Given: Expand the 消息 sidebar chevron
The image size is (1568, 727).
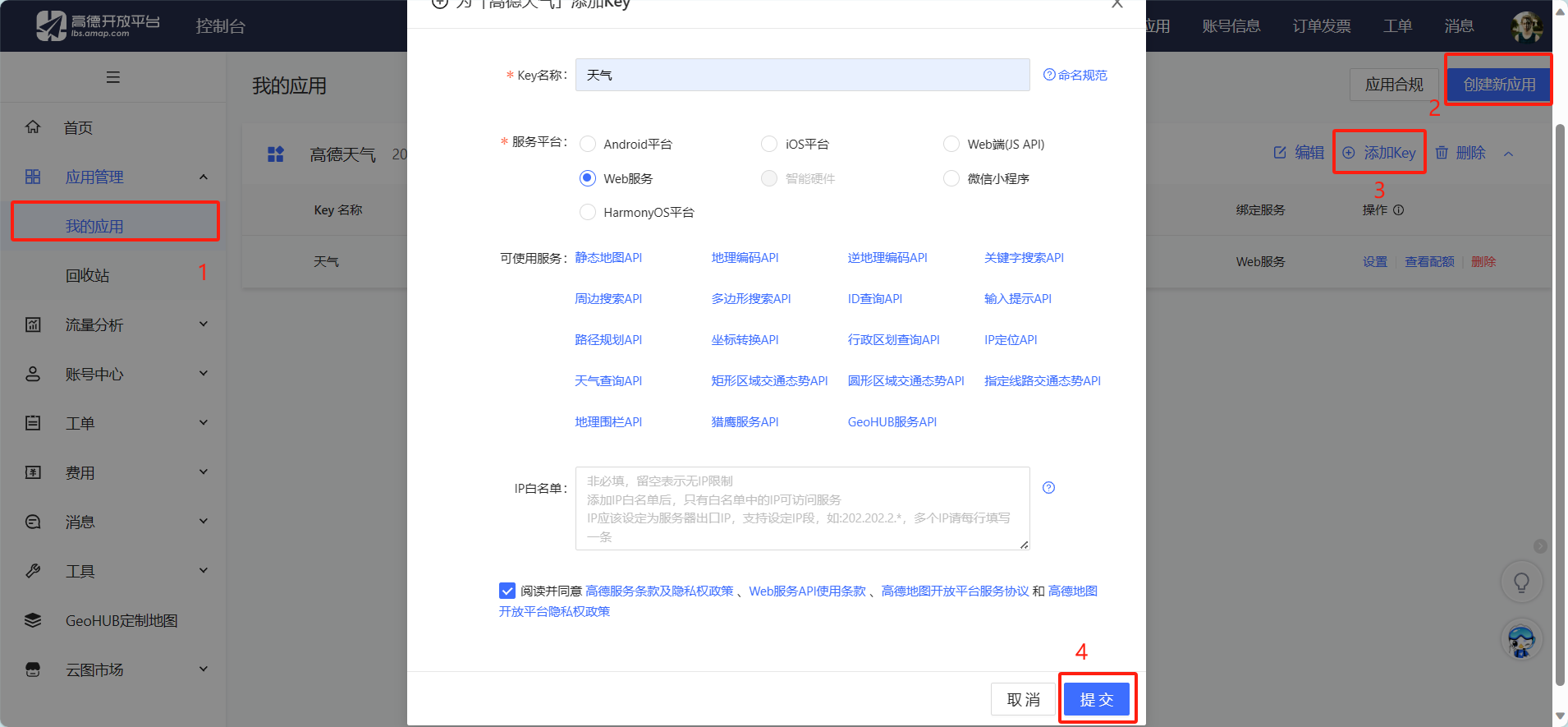Looking at the screenshot, I should [204, 522].
